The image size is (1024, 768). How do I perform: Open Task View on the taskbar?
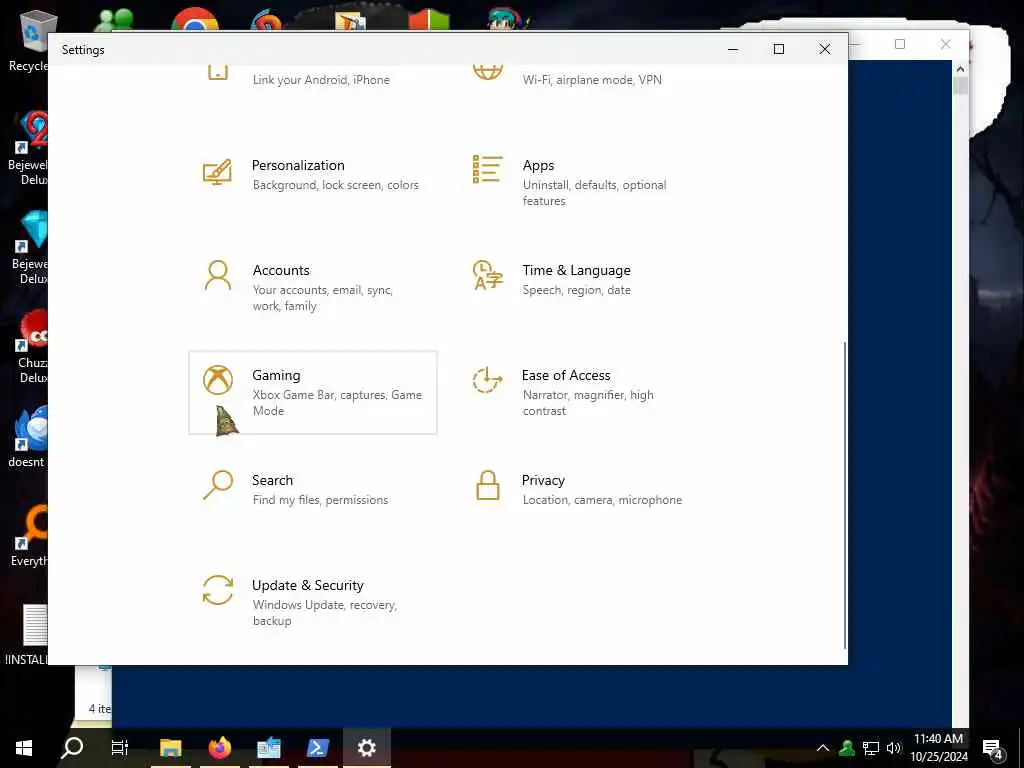pos(120,748)
